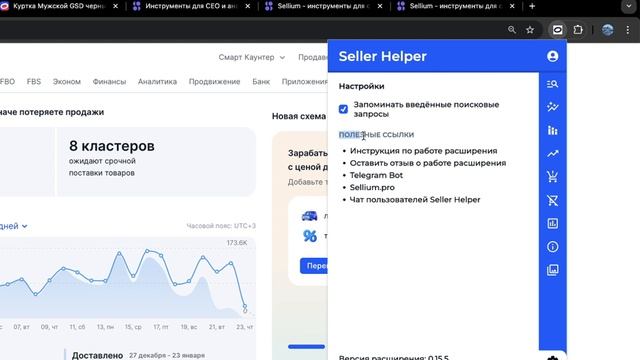
Task: Open the Chrome profile avatar
Action: click(607, 30)
